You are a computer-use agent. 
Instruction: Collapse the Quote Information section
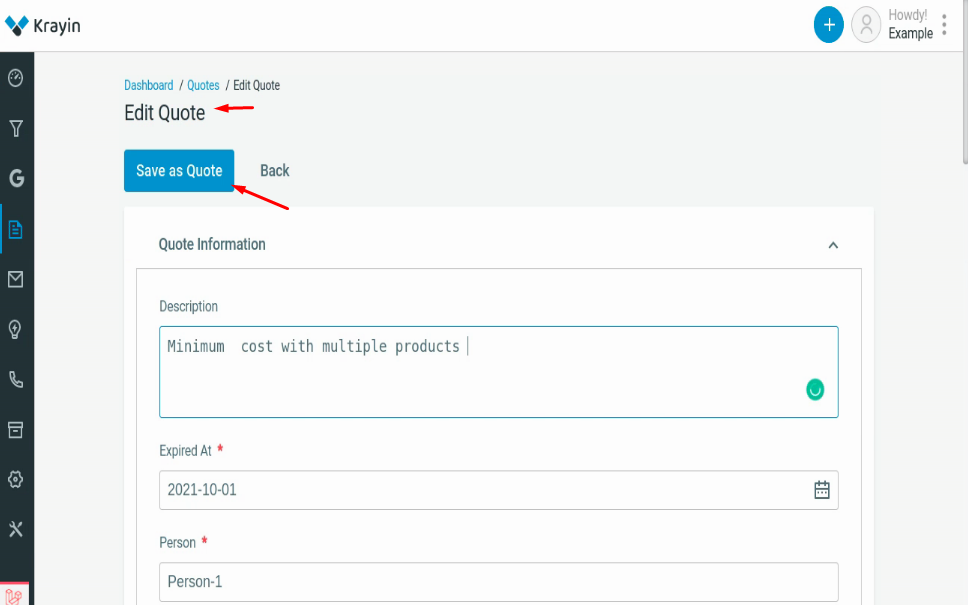coord(833,244)
